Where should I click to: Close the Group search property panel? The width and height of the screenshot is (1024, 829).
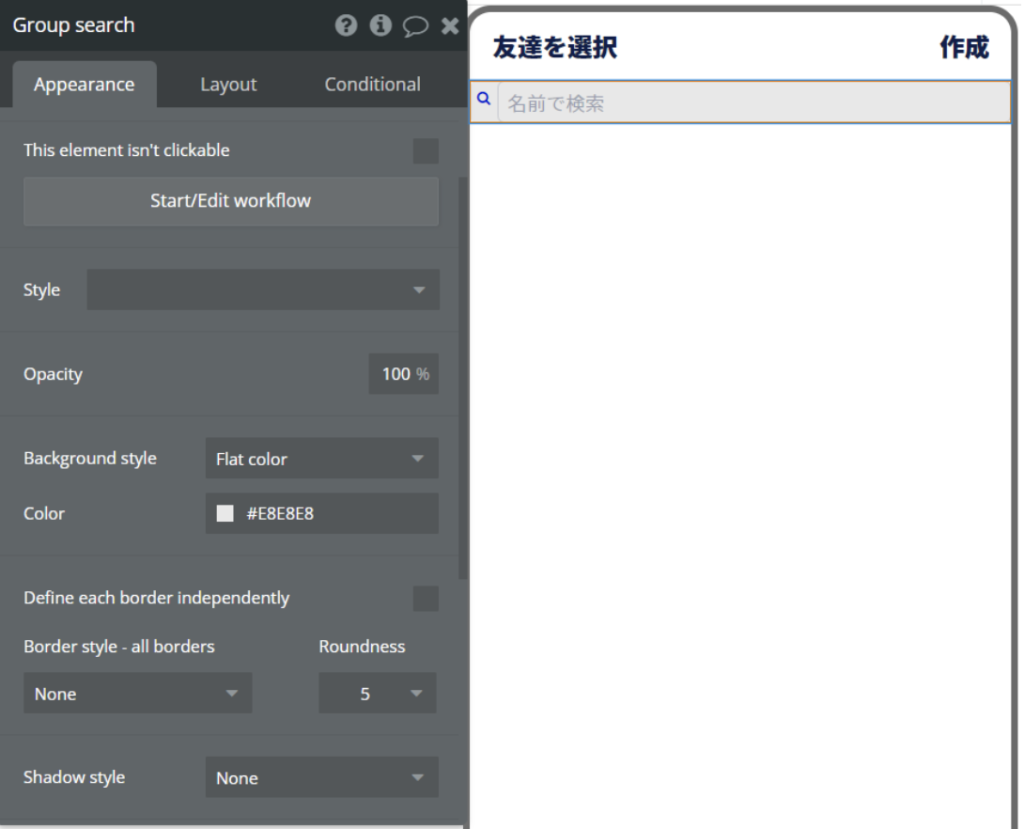click(449, 26)
